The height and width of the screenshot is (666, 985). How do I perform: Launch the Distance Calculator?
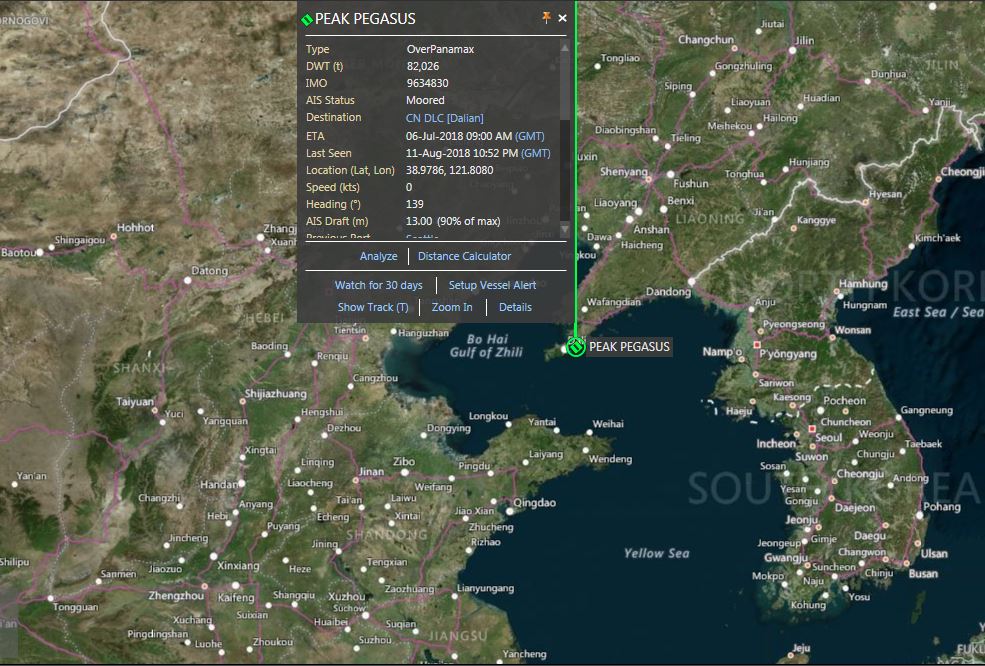[464, 257]
